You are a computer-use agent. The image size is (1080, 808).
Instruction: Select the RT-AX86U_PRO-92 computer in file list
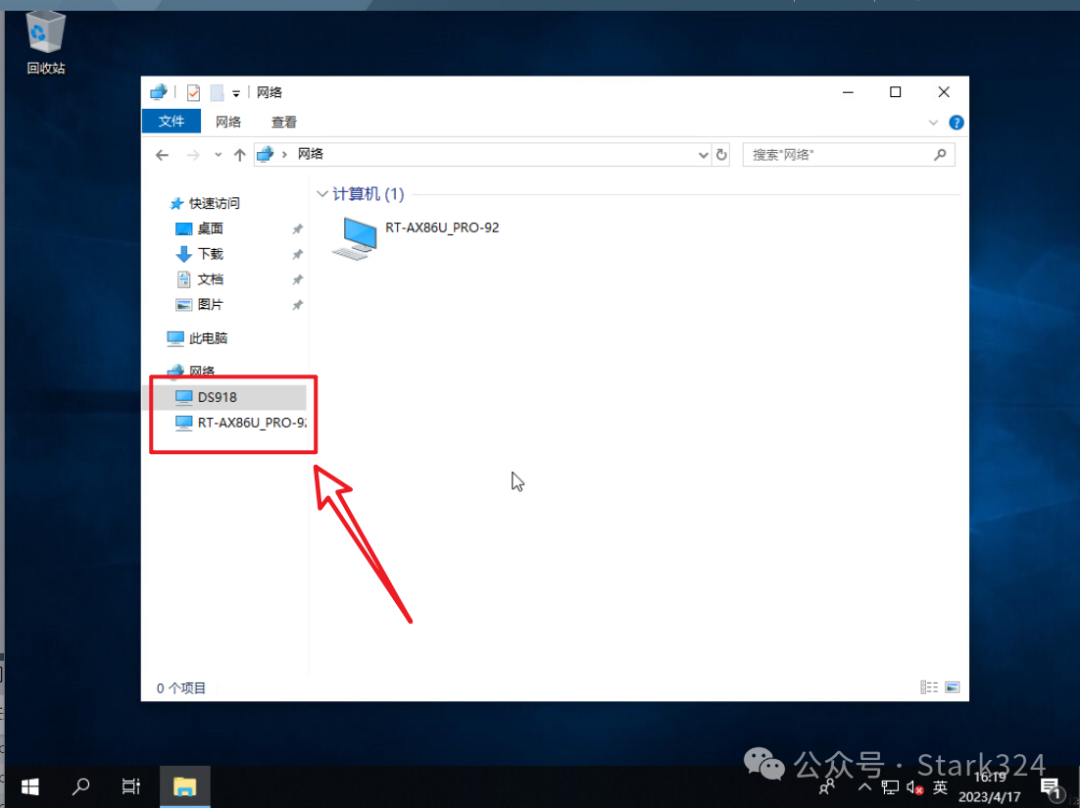416,238
